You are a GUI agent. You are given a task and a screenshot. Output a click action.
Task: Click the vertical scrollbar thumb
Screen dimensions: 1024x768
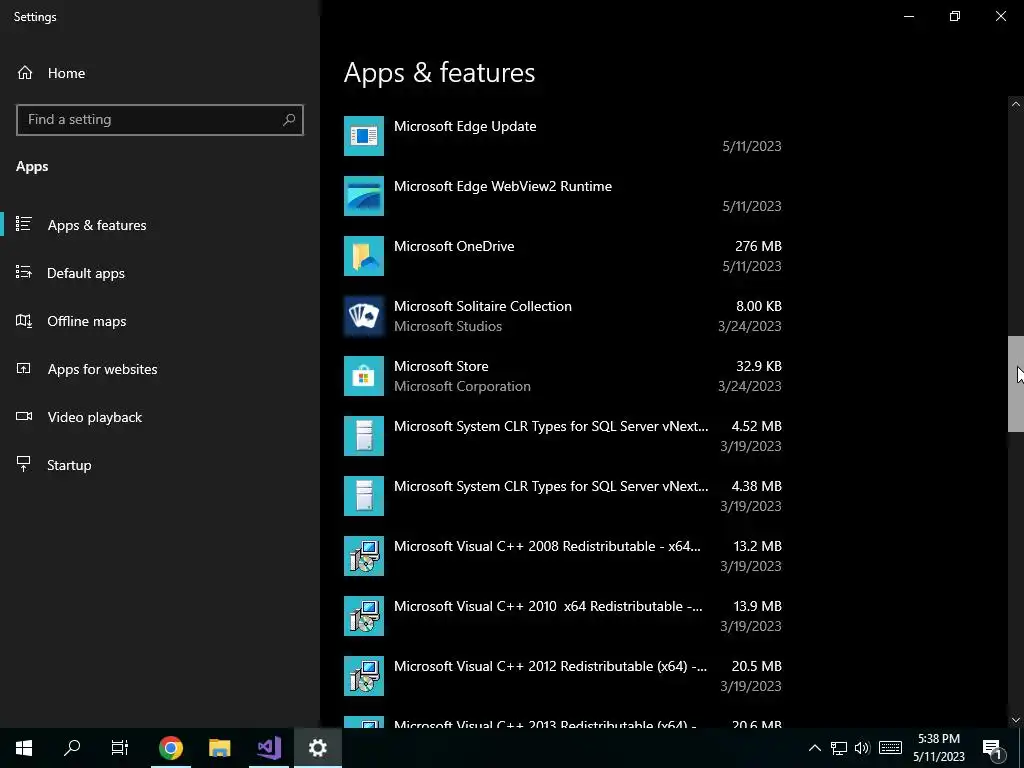pos(1016,384)
